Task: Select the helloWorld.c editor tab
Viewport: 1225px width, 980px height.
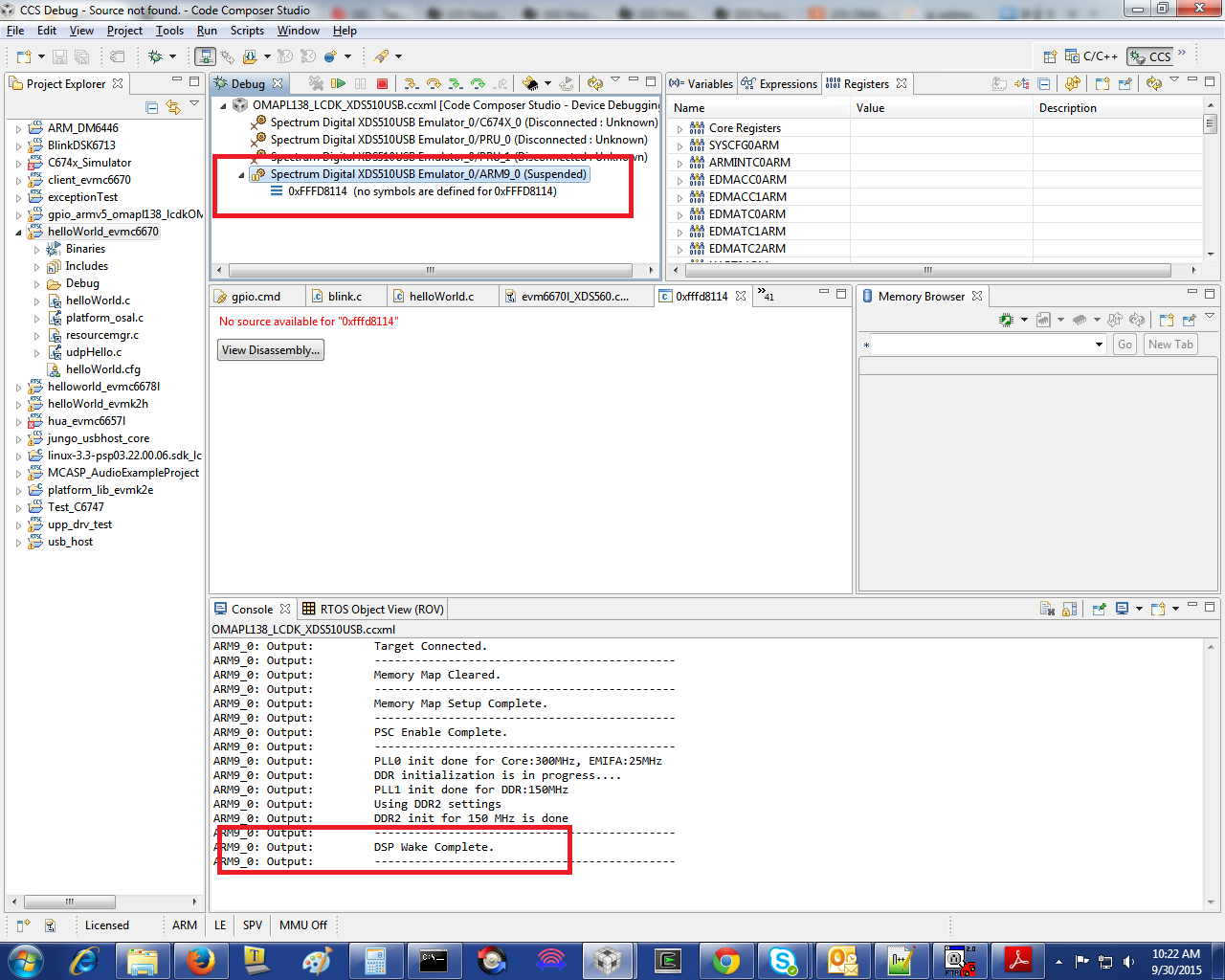Action: pyautogui.click(x=441, y=297)
